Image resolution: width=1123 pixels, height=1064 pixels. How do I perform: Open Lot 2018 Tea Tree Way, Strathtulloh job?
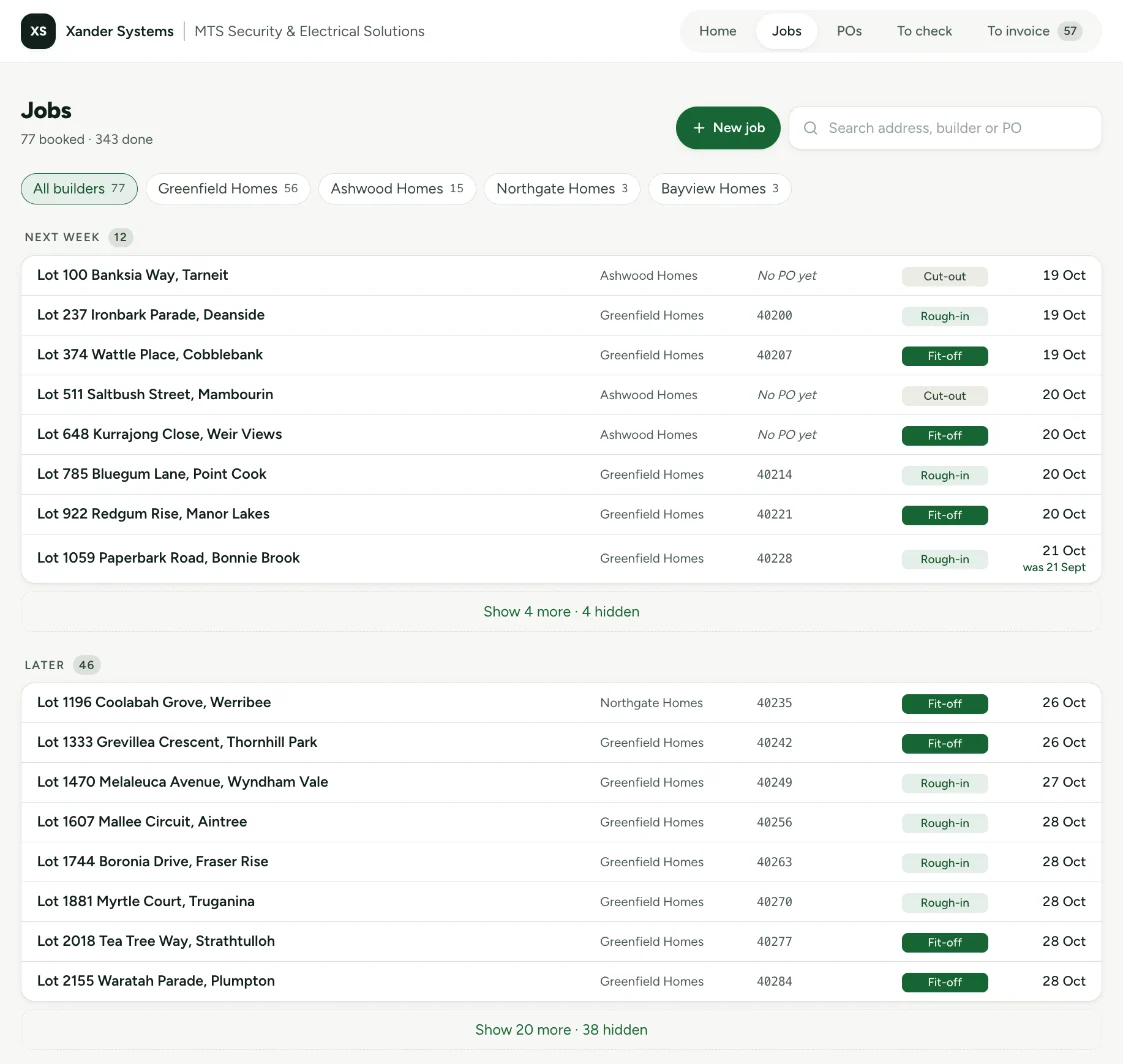point(562,942)
